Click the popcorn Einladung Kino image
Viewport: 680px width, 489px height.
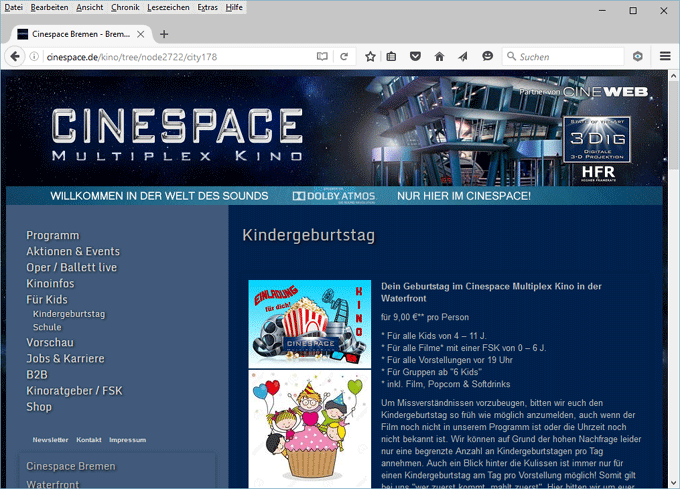tap(310, 324)
